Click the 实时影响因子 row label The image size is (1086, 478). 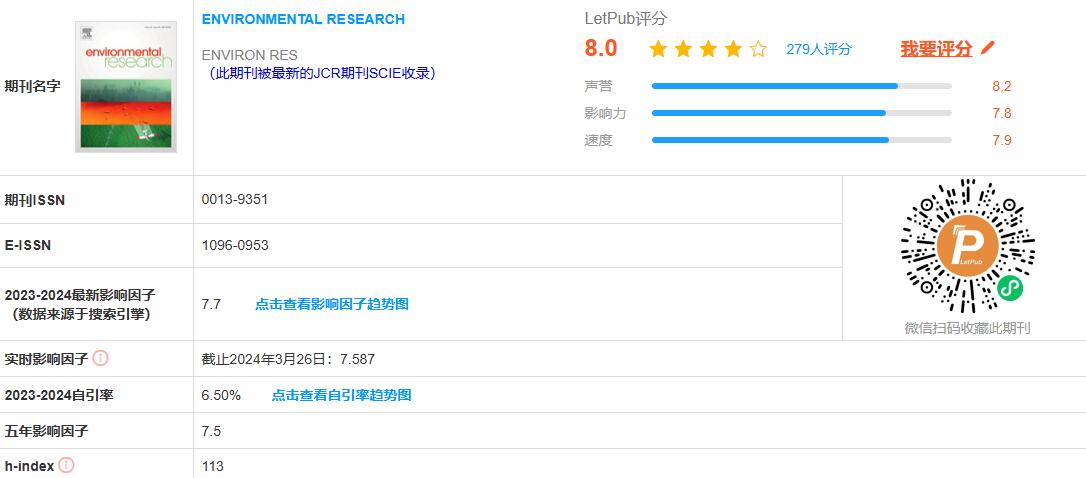pyautogui.click(x=46, y=359)
